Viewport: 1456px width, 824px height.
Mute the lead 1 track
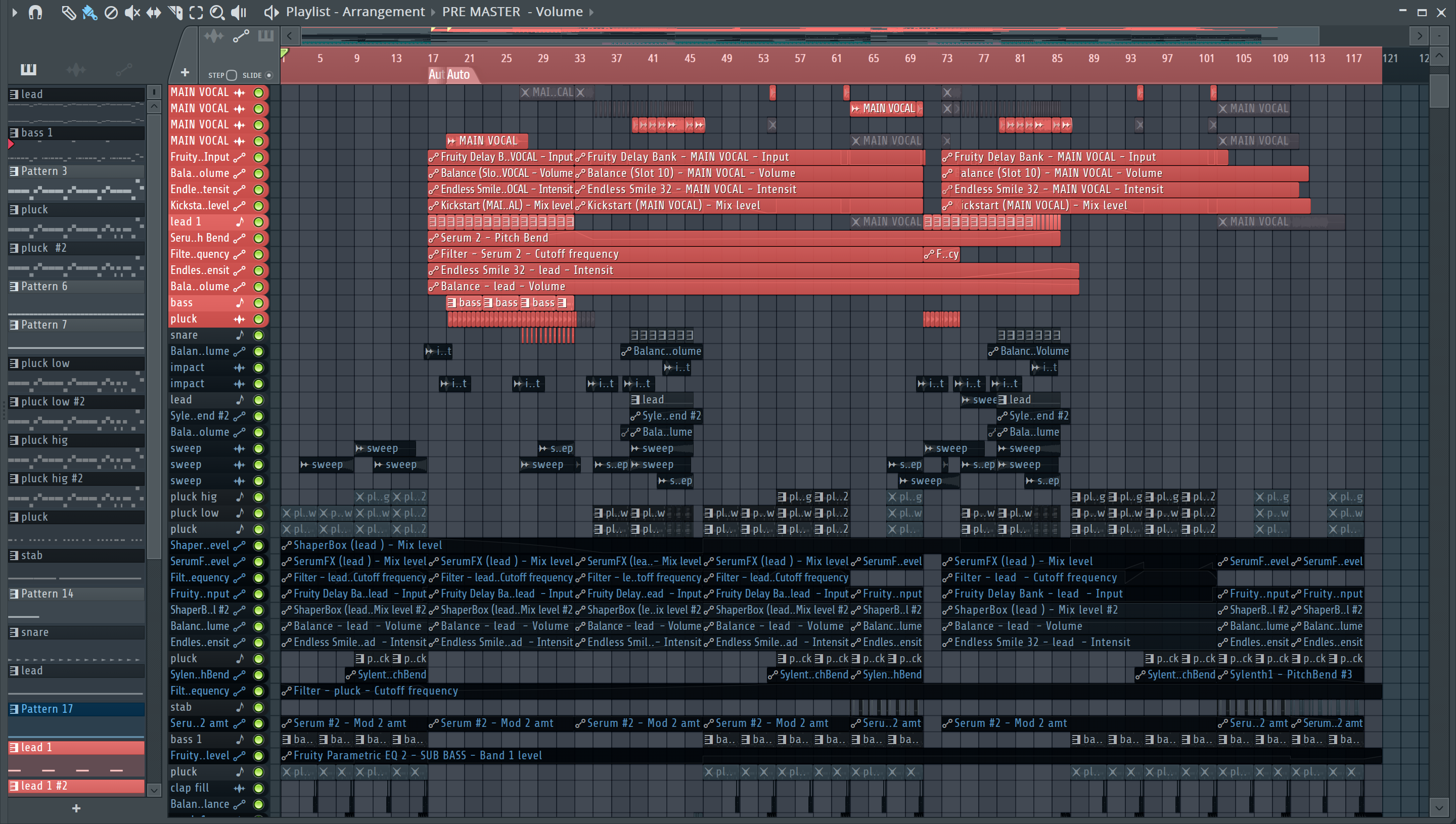pos(259,222)
